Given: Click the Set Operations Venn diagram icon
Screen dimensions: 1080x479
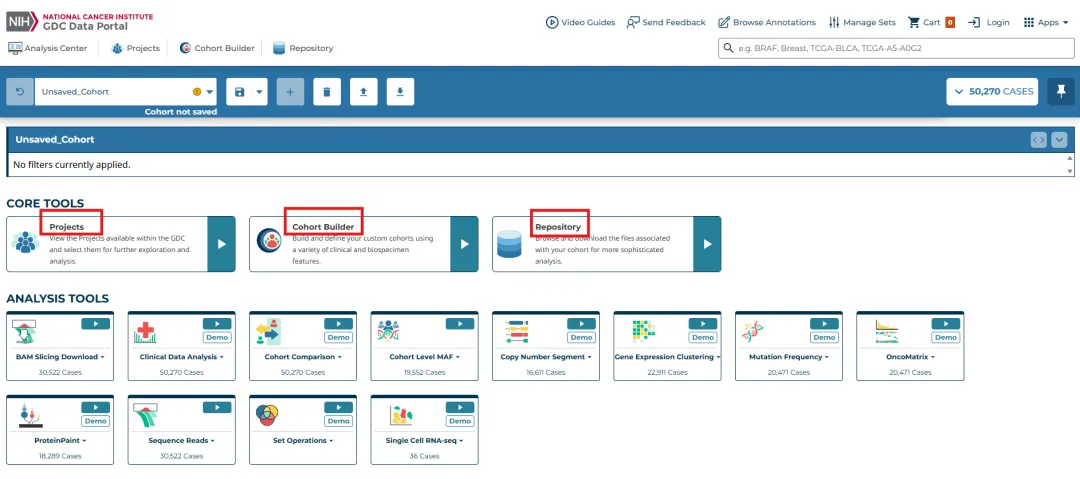Looking at the screenshot, I should pos(267,415).
